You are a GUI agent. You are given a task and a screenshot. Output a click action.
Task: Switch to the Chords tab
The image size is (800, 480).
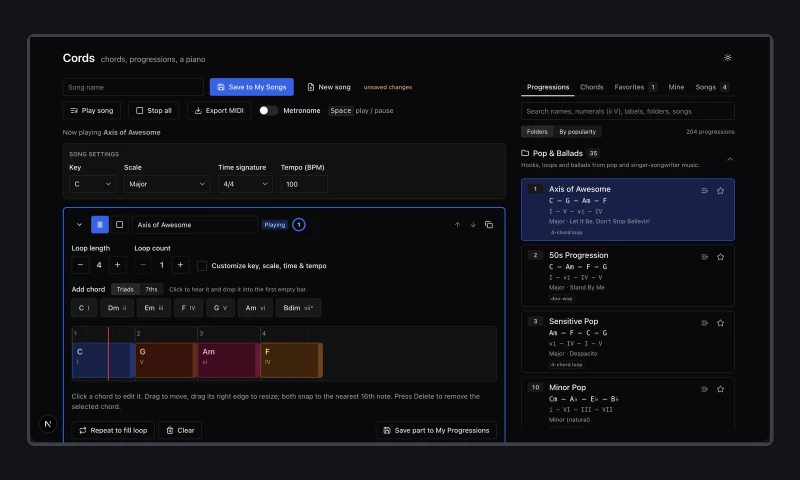coord(591,87)
